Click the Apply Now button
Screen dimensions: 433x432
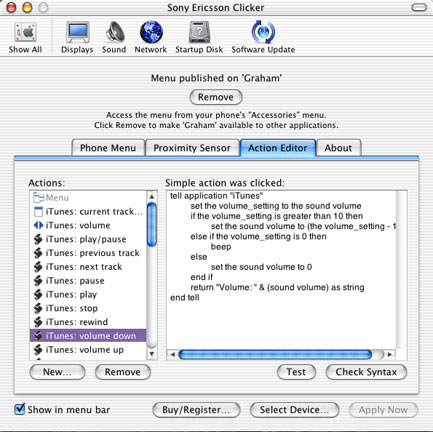pyautogui.click(x=383, y=410)
